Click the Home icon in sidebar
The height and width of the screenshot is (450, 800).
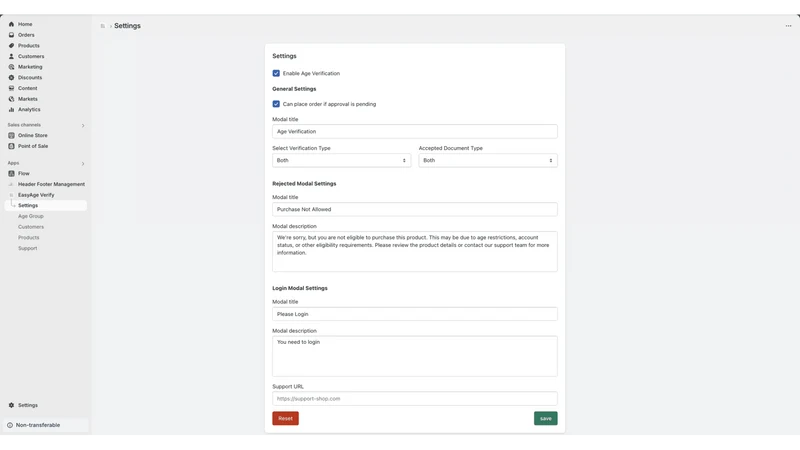click(11, 24)
